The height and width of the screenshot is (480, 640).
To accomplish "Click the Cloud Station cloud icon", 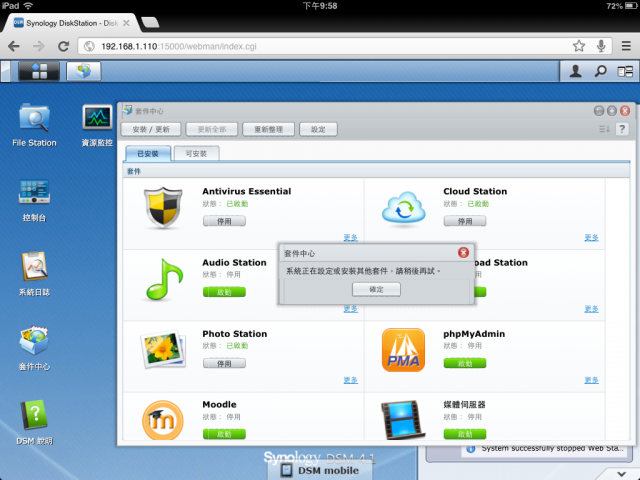I will point(404,209).
